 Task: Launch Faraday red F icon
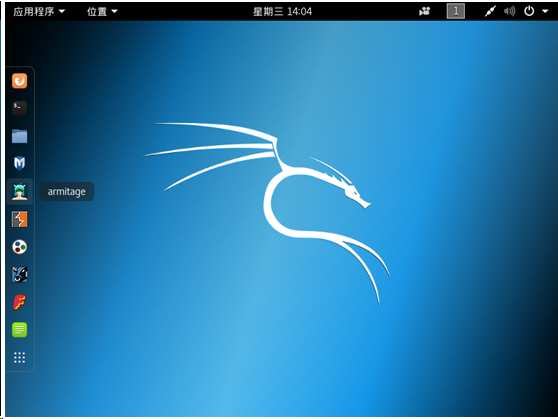tap(20, 302)
